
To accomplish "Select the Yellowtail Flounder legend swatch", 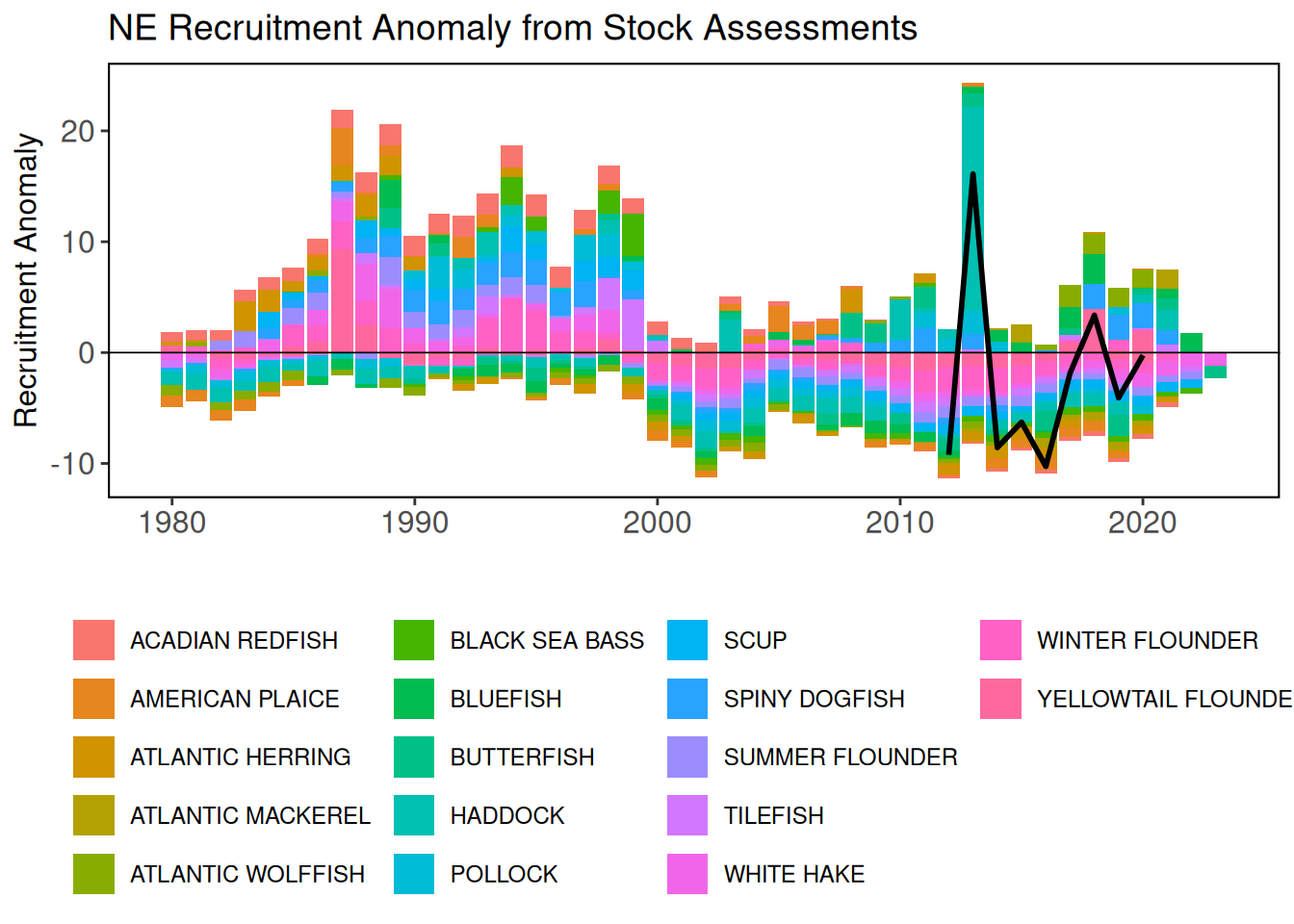I will pos(1000,699).
